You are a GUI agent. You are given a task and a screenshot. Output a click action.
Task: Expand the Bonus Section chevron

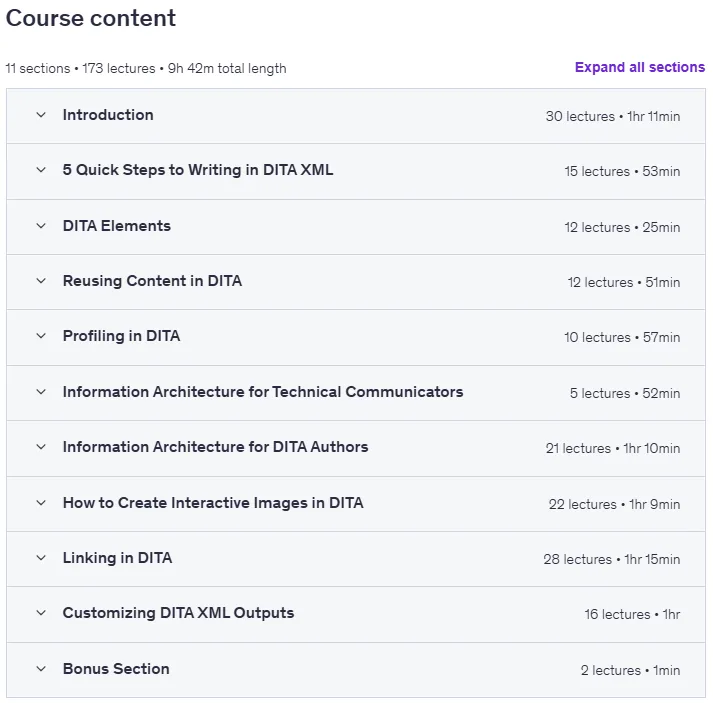coord(41,669)
